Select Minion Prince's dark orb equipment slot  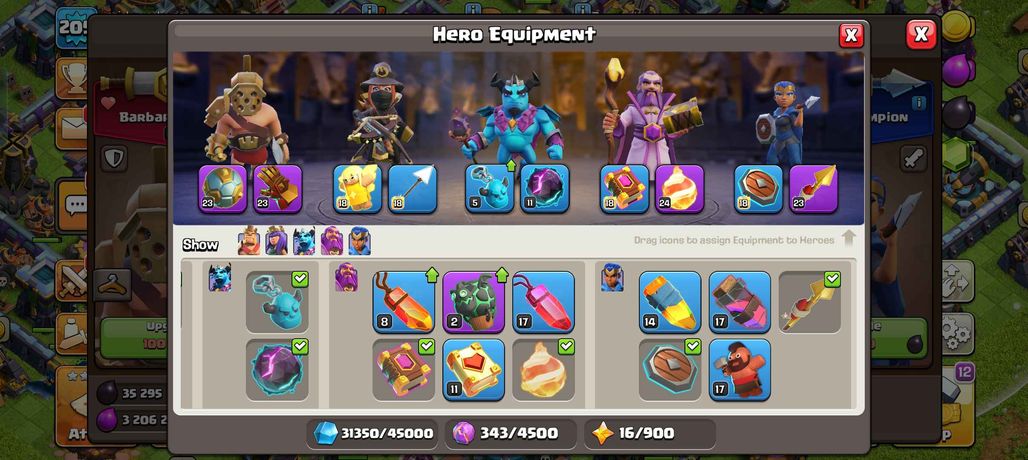[x=545, y=189]
